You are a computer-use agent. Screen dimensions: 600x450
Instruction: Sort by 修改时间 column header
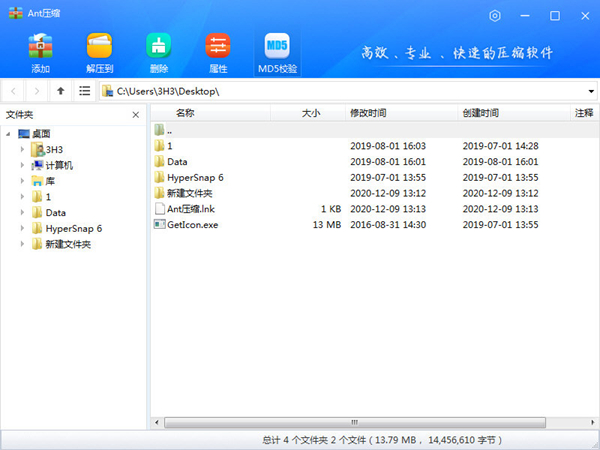point(368,113)
